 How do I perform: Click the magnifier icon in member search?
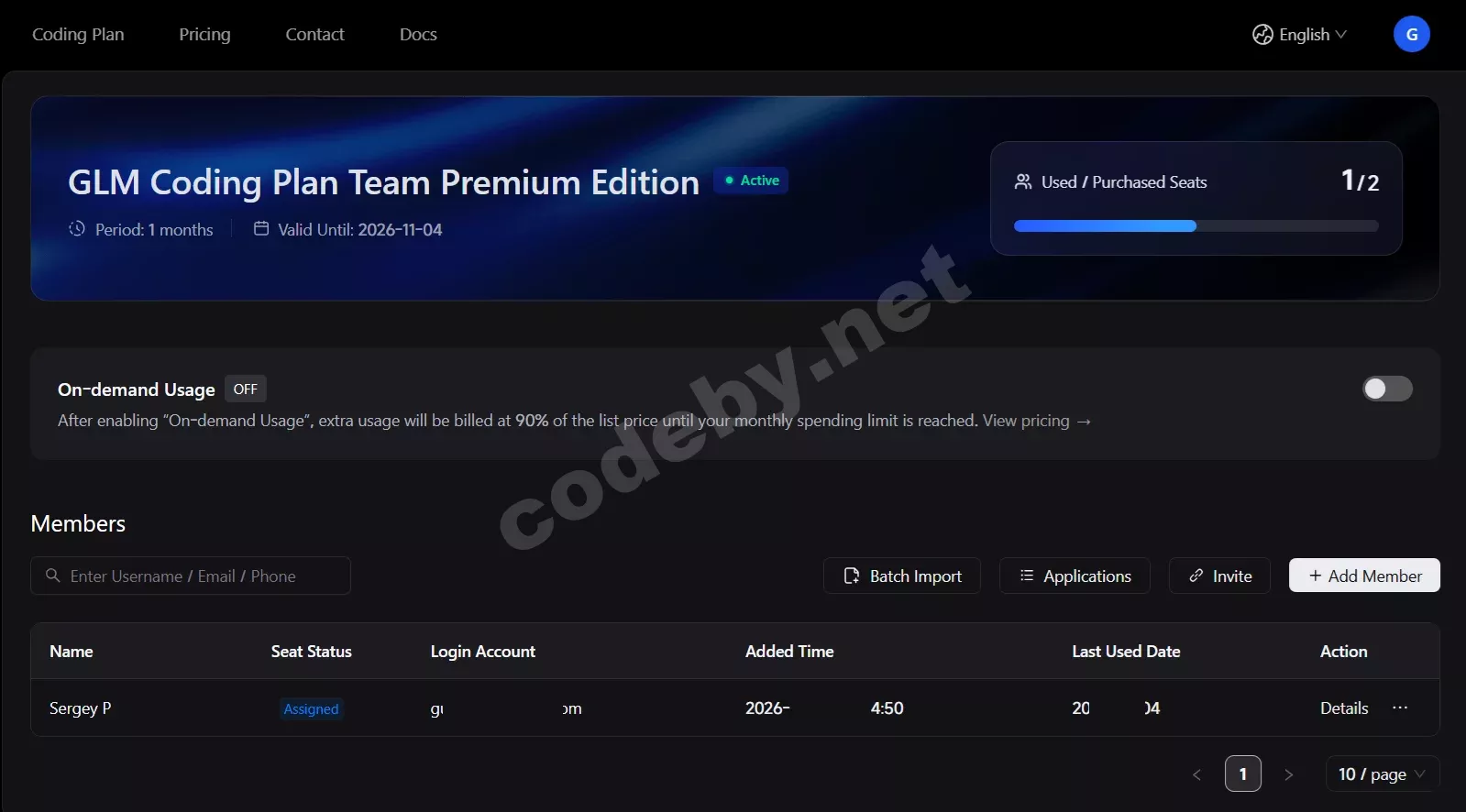(x=52, y=576)
